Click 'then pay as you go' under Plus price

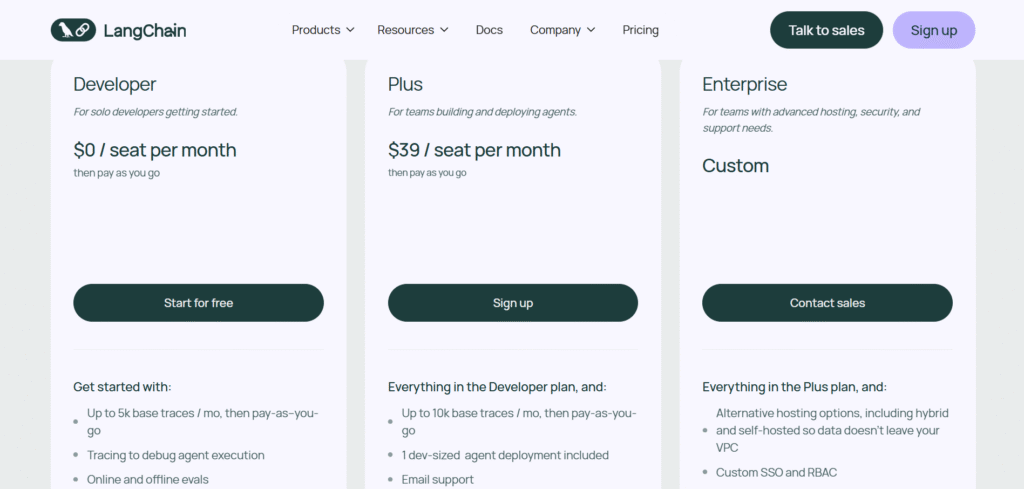[x=427, y=173]
